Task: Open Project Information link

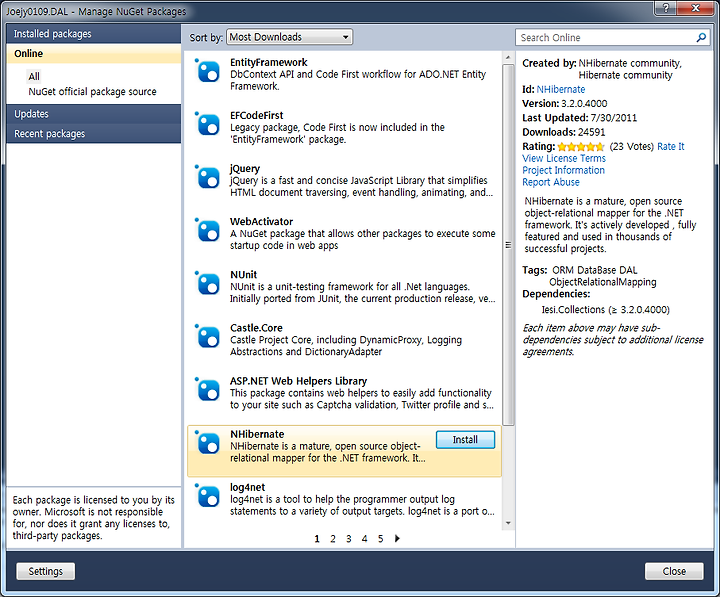Action: [563, 170]
